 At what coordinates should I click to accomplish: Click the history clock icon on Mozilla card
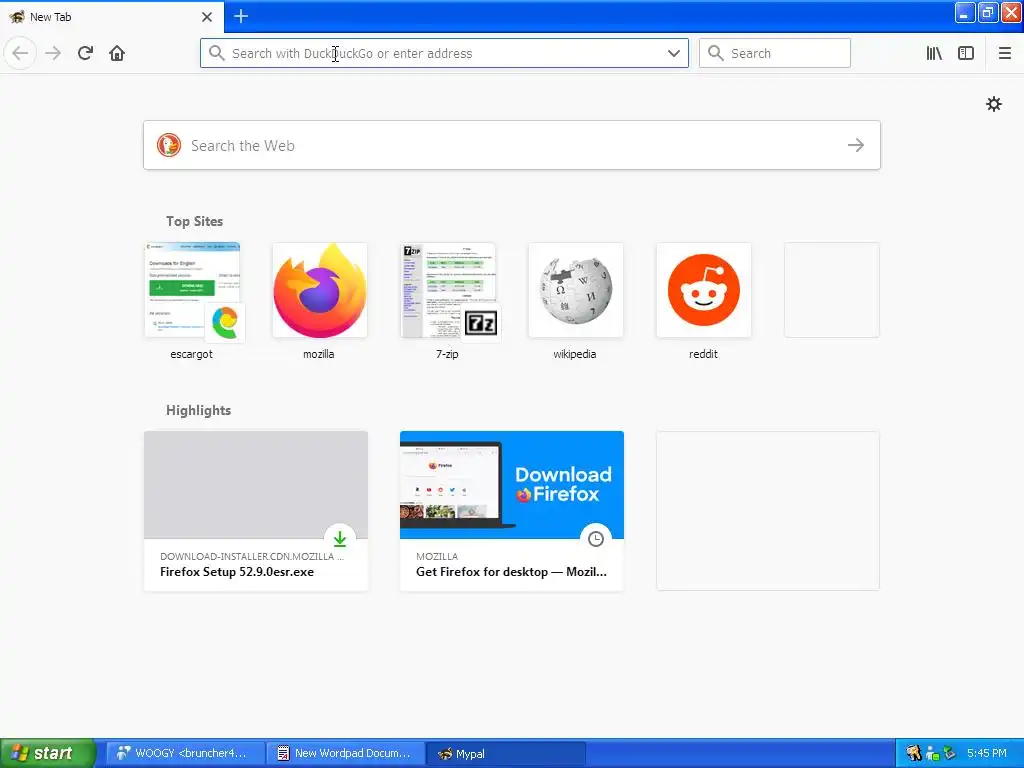click(x=596, y=539)
